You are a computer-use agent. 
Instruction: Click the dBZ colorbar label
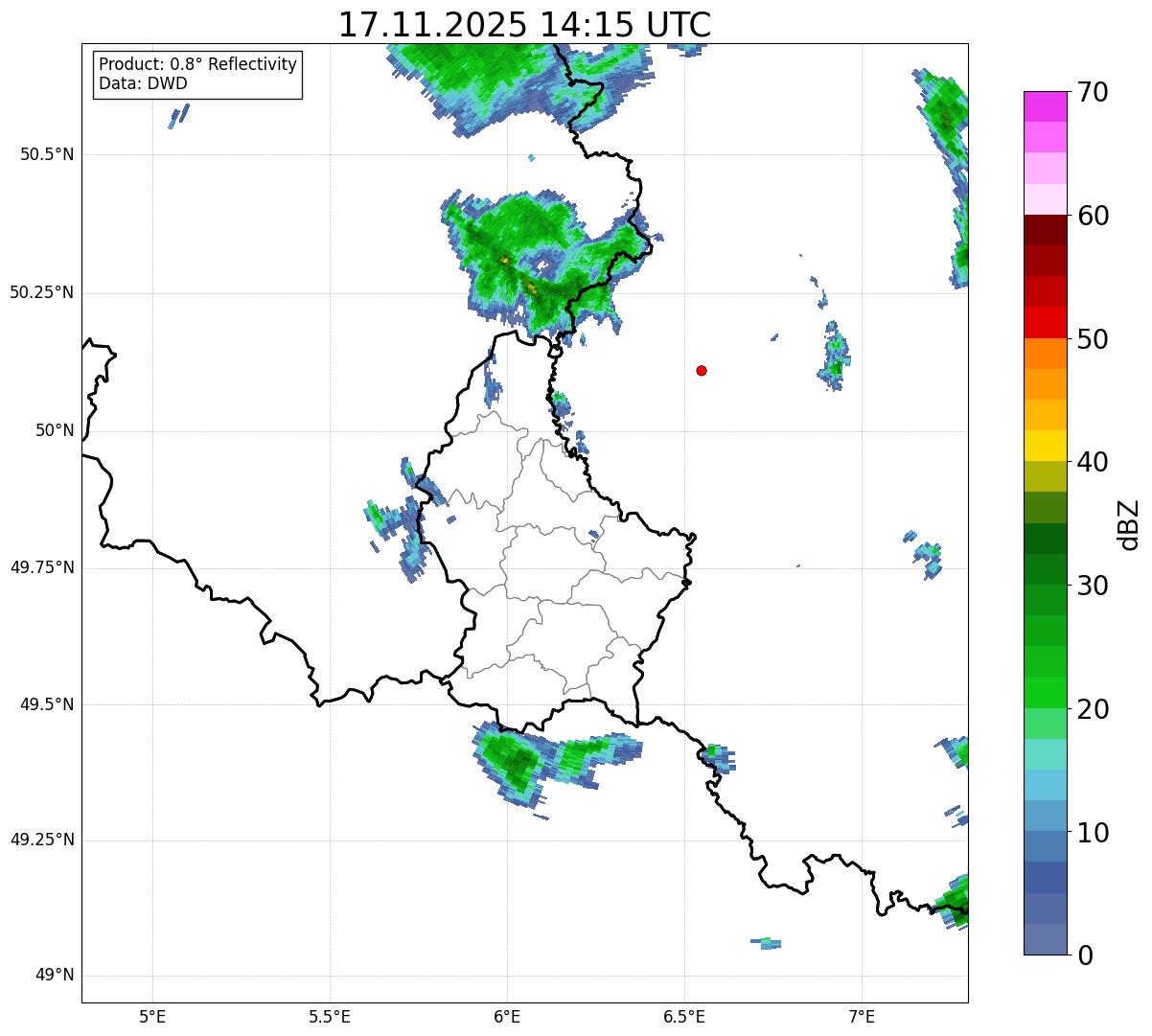point(1129,523)
